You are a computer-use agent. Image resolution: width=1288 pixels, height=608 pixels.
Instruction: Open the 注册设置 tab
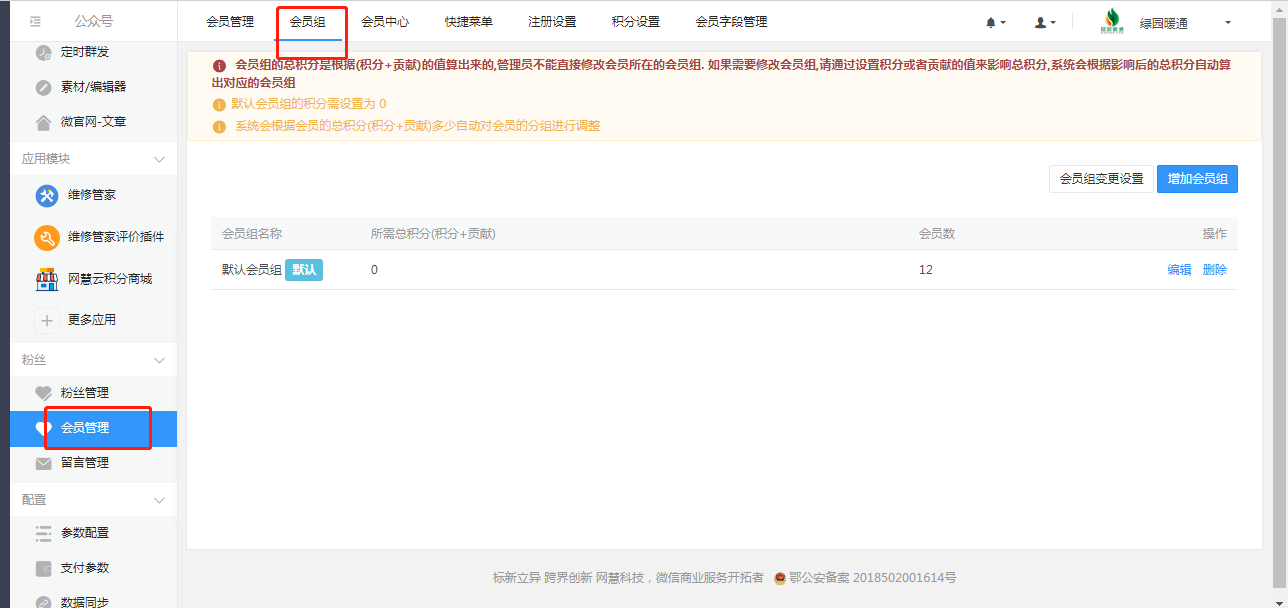pyautogui.click(x=552, y=22)
